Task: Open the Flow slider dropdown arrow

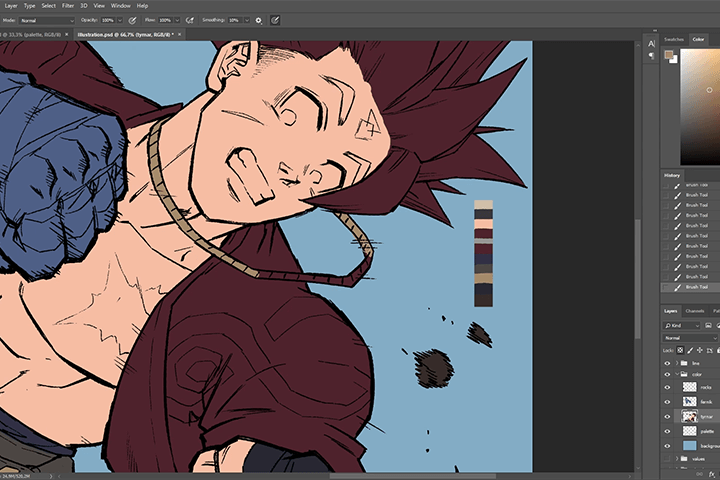Action: click(177, 20)
